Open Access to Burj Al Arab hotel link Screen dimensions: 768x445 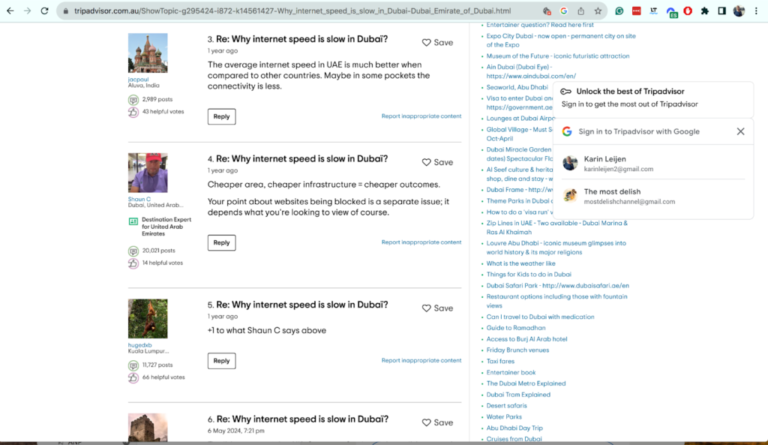527,339
